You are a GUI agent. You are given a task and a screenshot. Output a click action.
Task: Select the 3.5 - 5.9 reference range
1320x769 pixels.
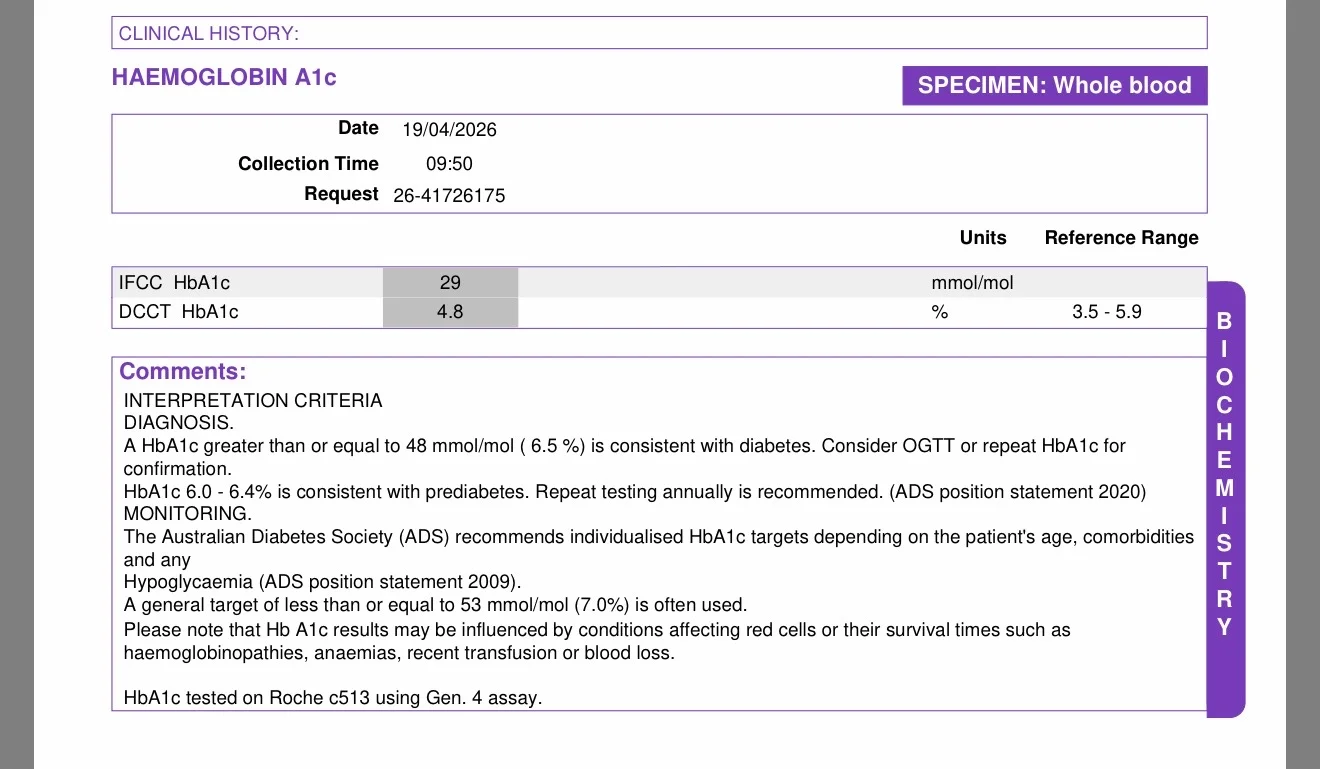point(1107,312)
